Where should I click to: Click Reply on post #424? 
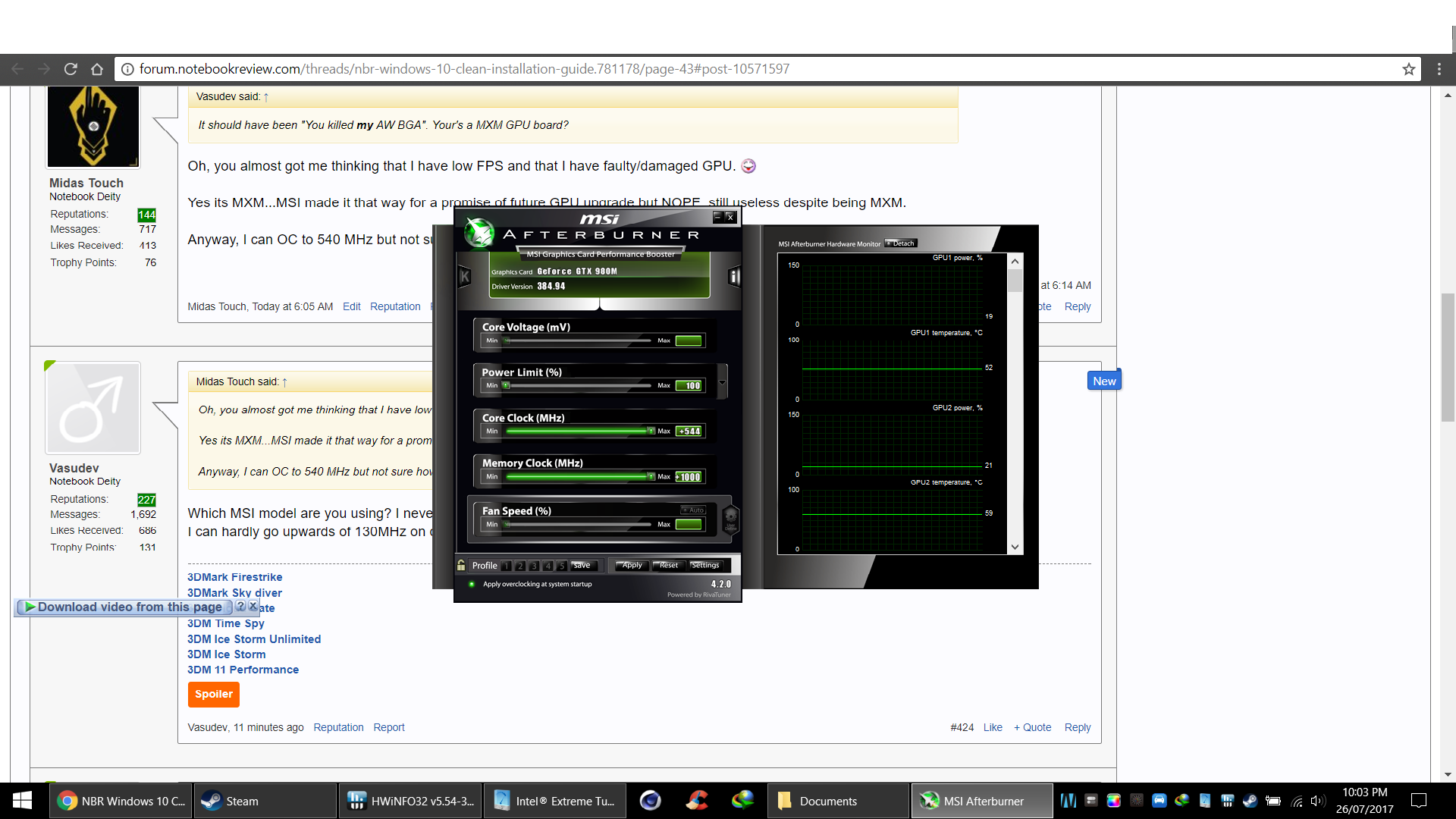point(1077,727)
